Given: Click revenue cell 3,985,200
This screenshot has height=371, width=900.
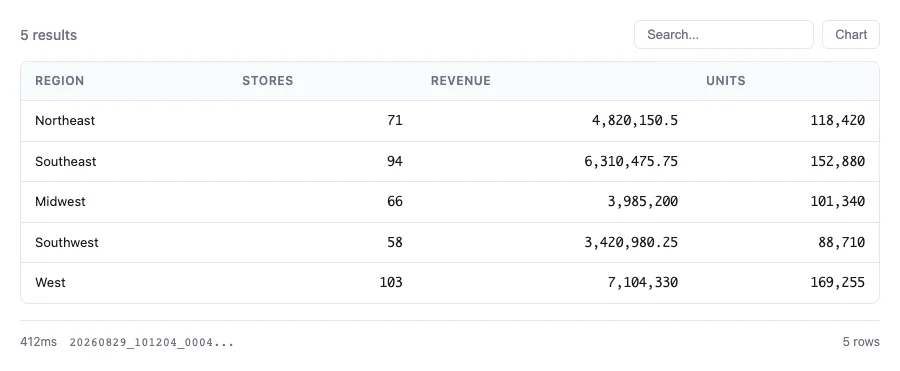Looking at the screenshot, I should (x=642, y=202).
